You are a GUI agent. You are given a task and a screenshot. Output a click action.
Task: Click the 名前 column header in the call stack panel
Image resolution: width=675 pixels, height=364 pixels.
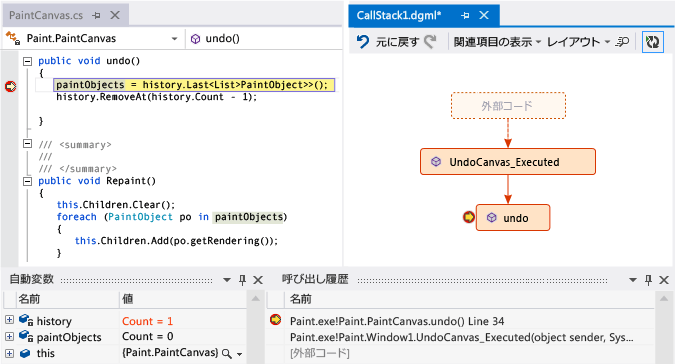[469, 299]
